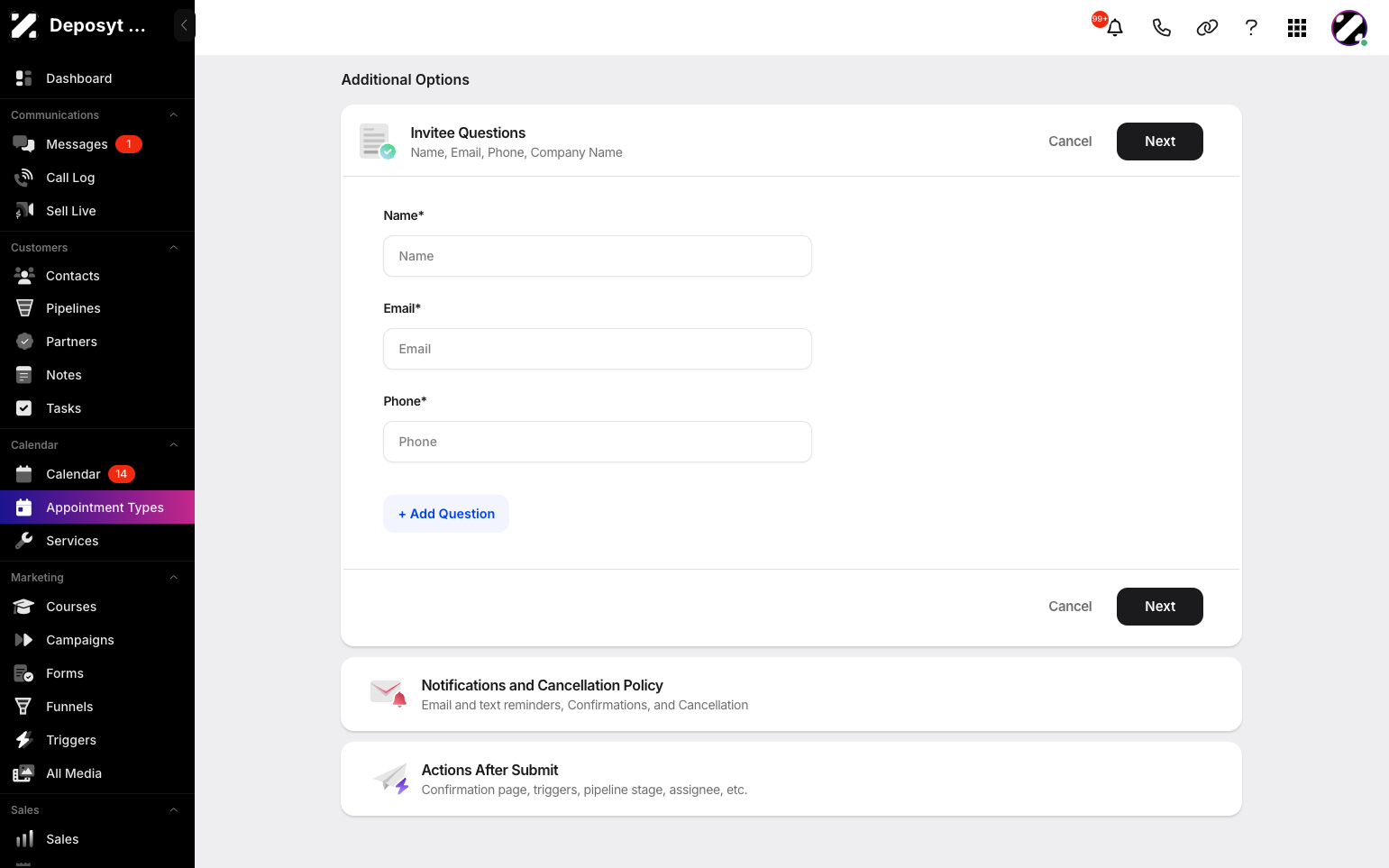Click the Call Log phone icon
Viewport: 1389px width, 868px height.
24,178
